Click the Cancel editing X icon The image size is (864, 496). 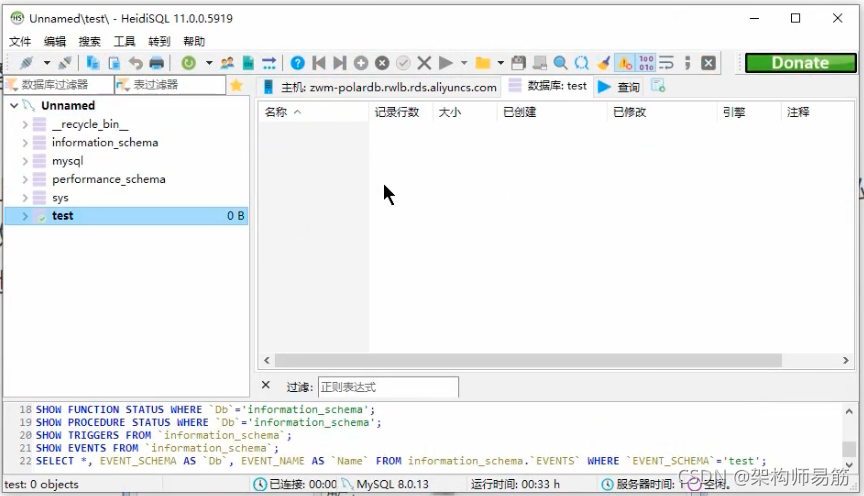click(424, 63)
